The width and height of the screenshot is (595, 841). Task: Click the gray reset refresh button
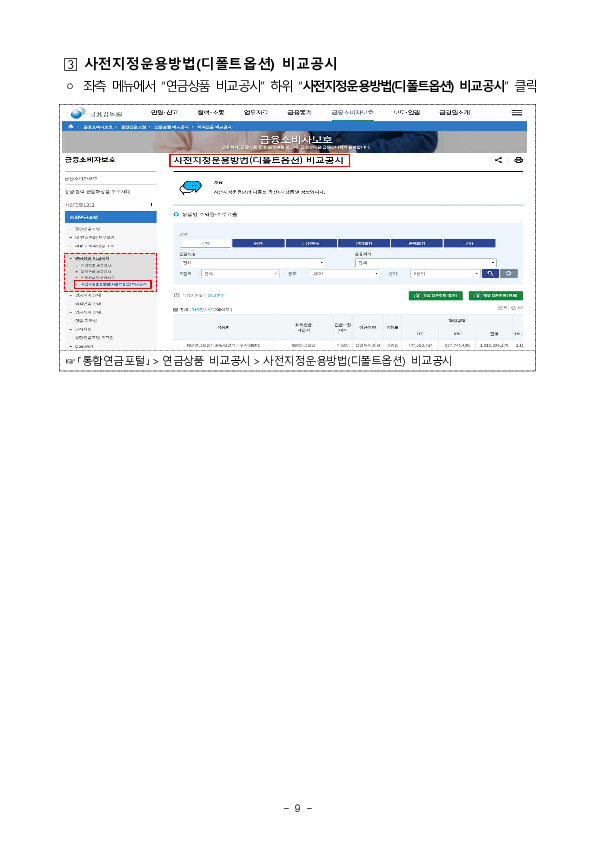[509, 274]
